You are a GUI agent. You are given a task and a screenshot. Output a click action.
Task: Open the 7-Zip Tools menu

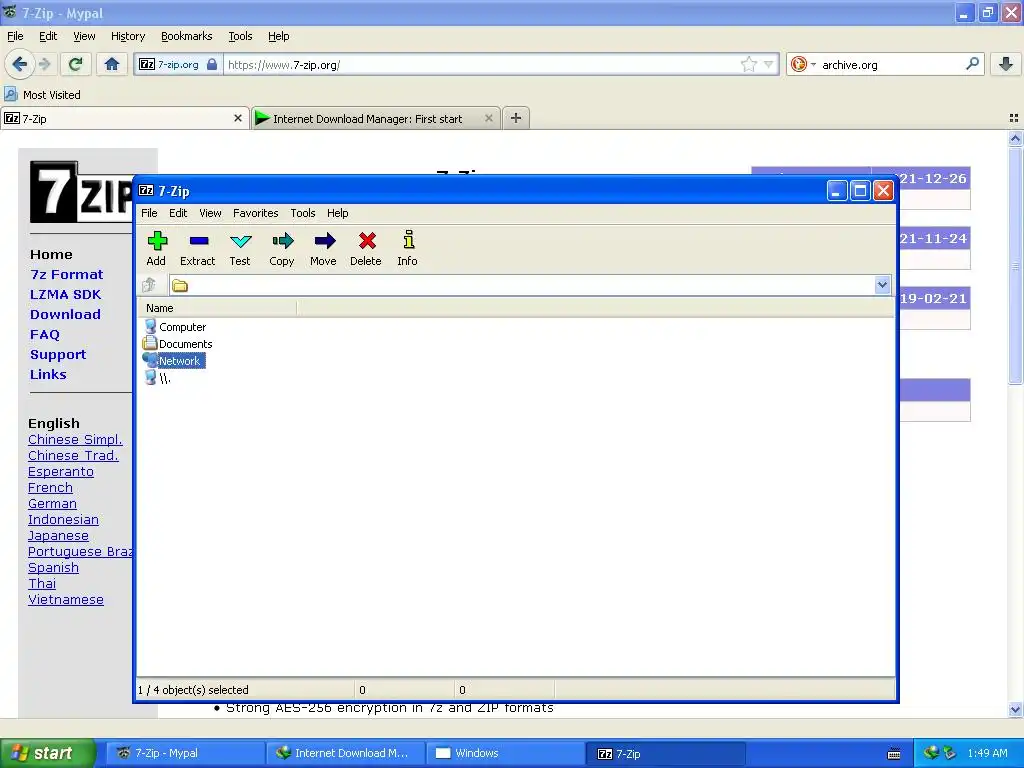pos(303,213)
